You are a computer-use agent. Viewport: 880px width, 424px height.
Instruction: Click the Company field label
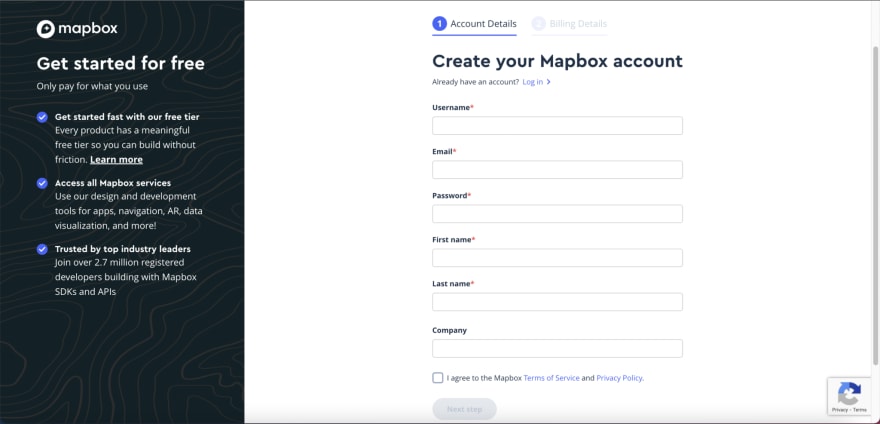point(450,331)
